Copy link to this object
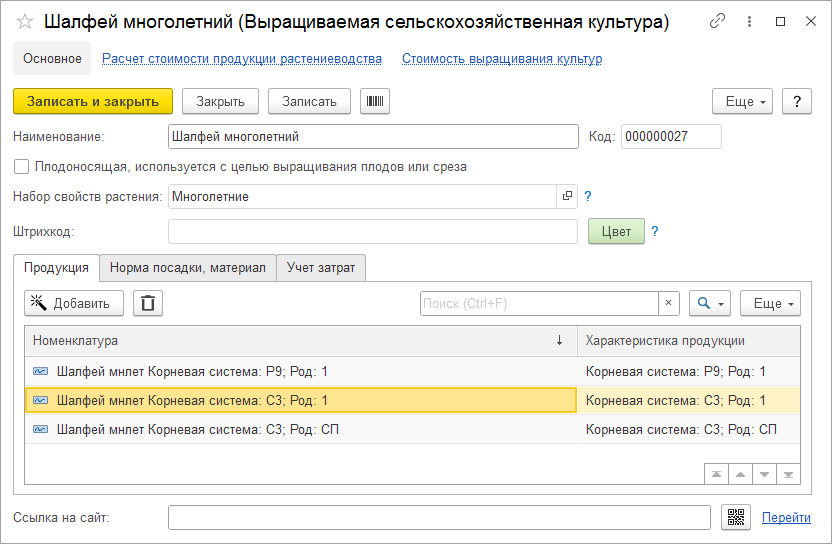 [x=717, y=21]
